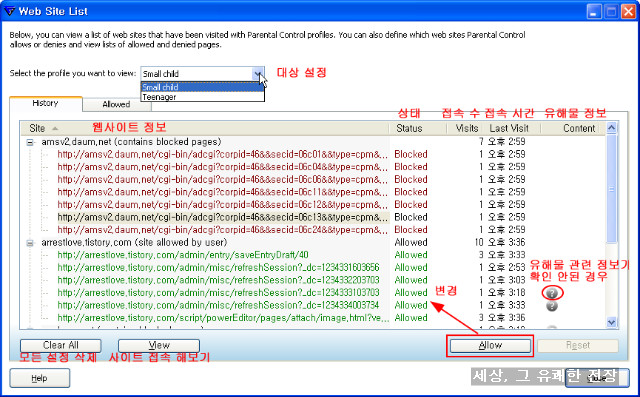
Task: Select the History tab
Action: (x=45, y=103)
